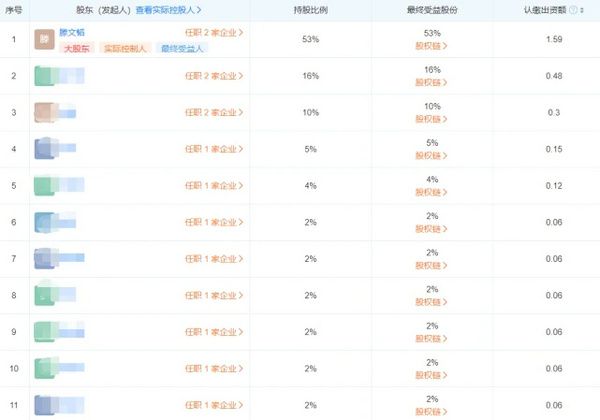Click the blurred green avatar in row 2
The width and height of the screenshot is (600, 420).
[44, 76]
